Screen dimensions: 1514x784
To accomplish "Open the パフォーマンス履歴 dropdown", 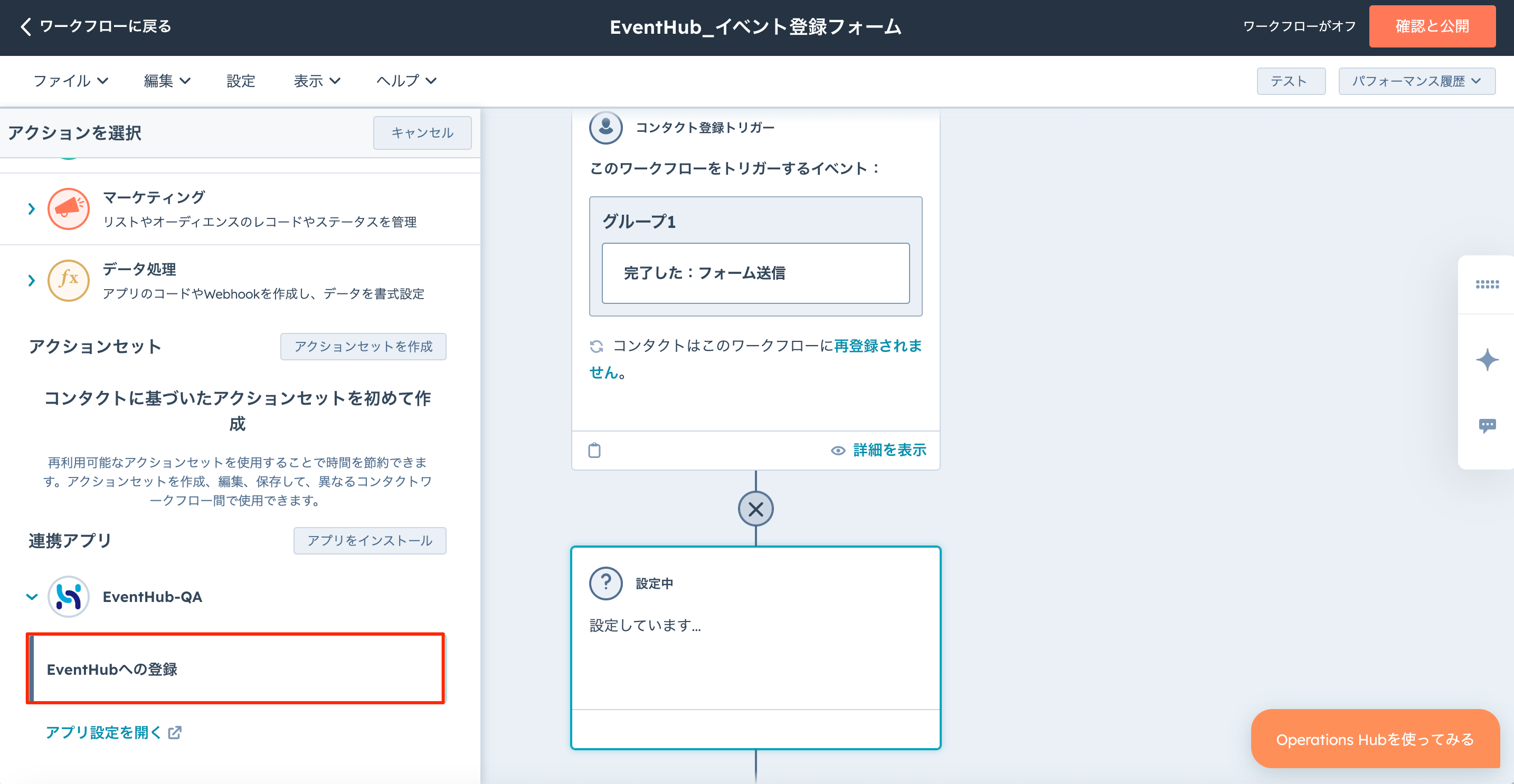I will click(x=1416, y=81).
